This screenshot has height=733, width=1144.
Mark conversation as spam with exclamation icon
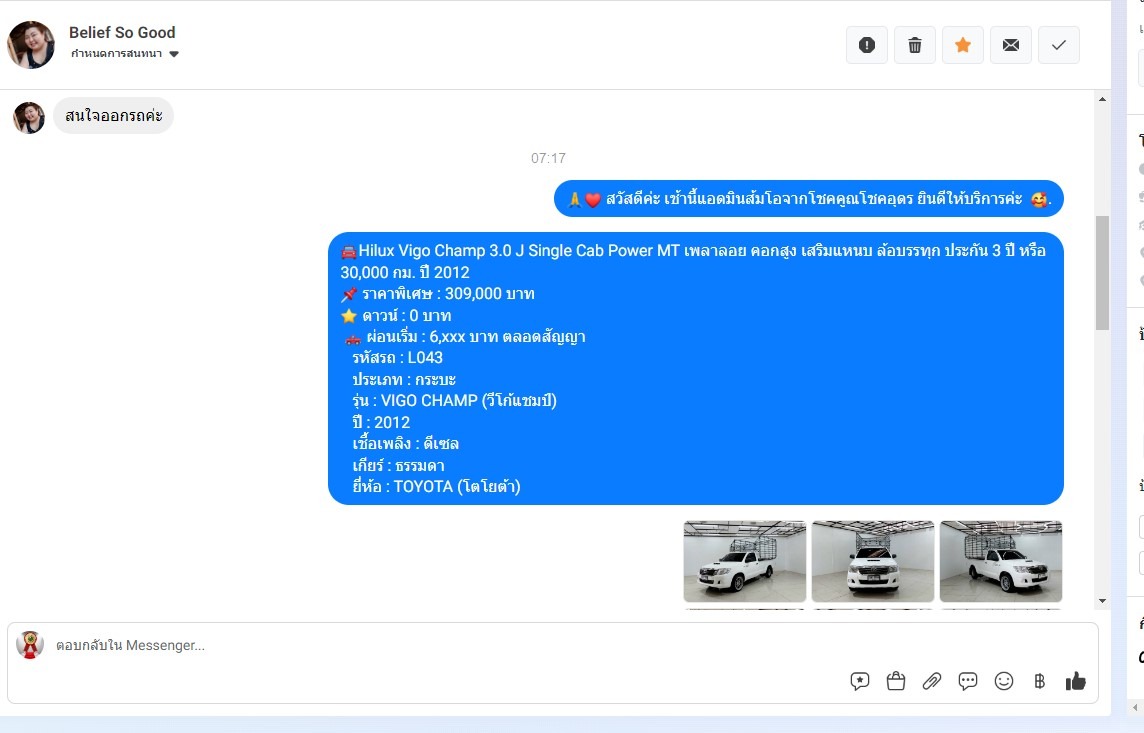click(867, 45)
